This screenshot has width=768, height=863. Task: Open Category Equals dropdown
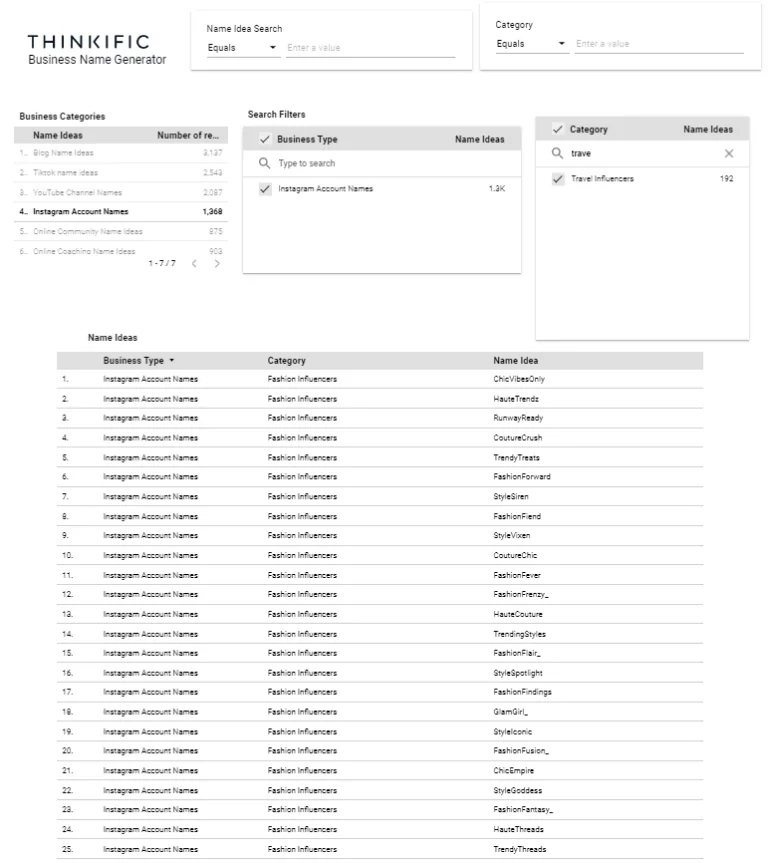click(x=531, y=44)
